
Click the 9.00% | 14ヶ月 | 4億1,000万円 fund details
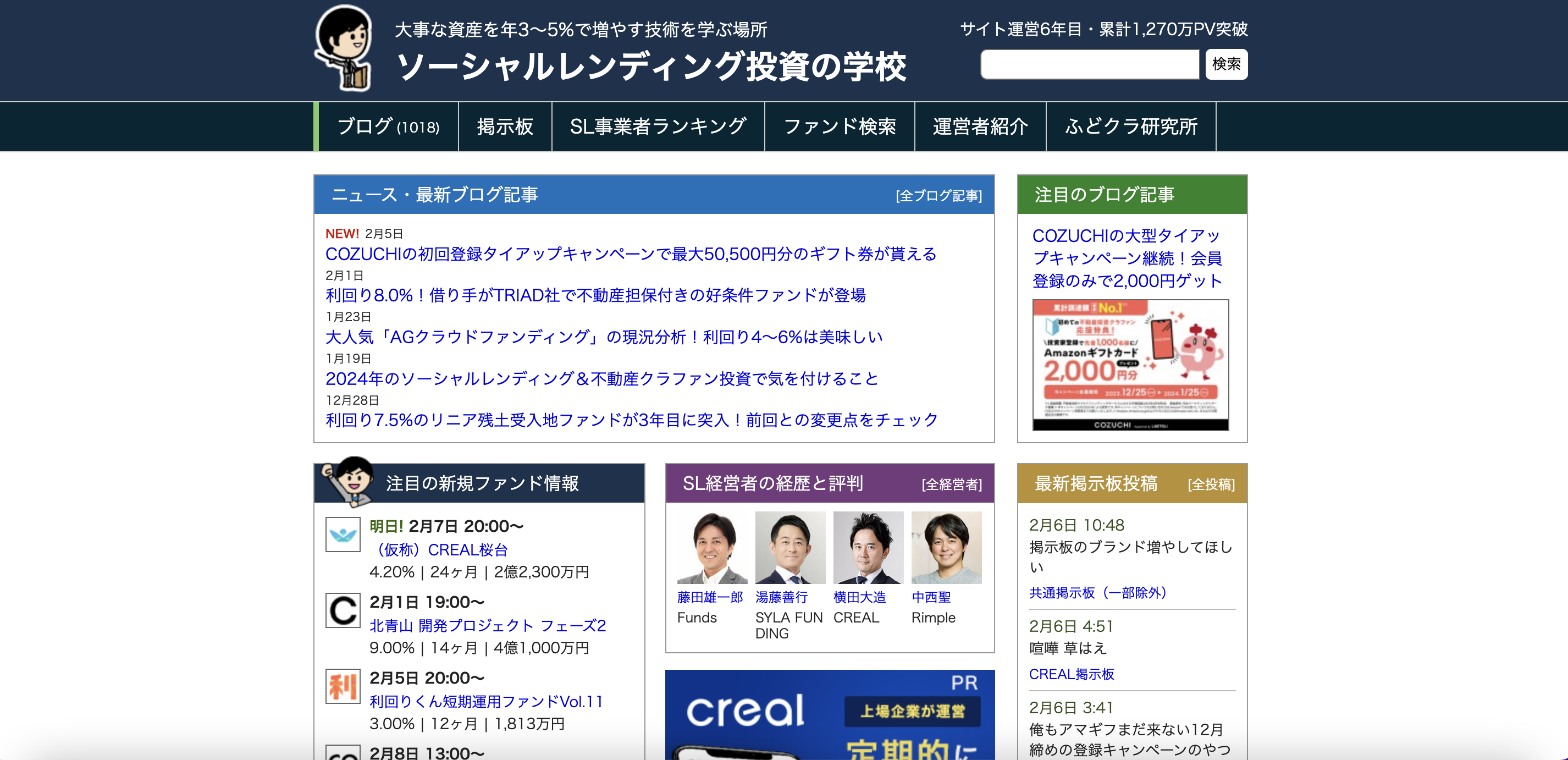tap(479, 648)
